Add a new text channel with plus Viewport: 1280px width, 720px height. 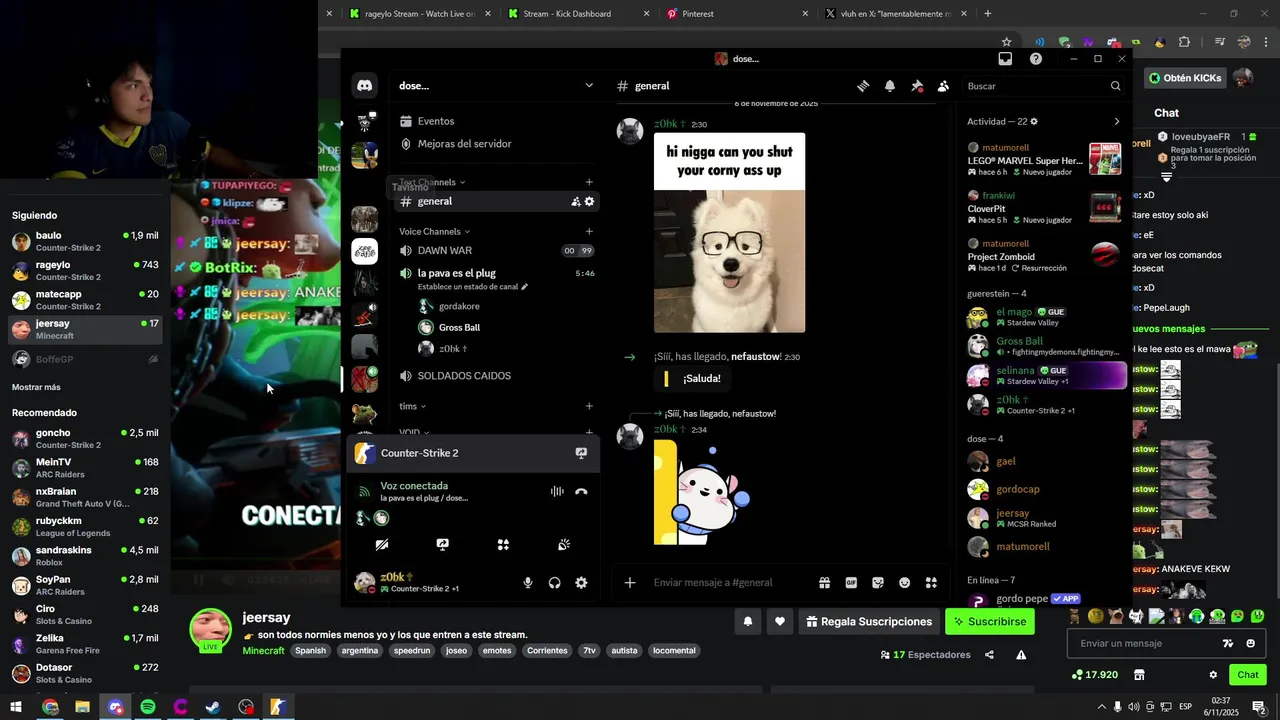589,182
